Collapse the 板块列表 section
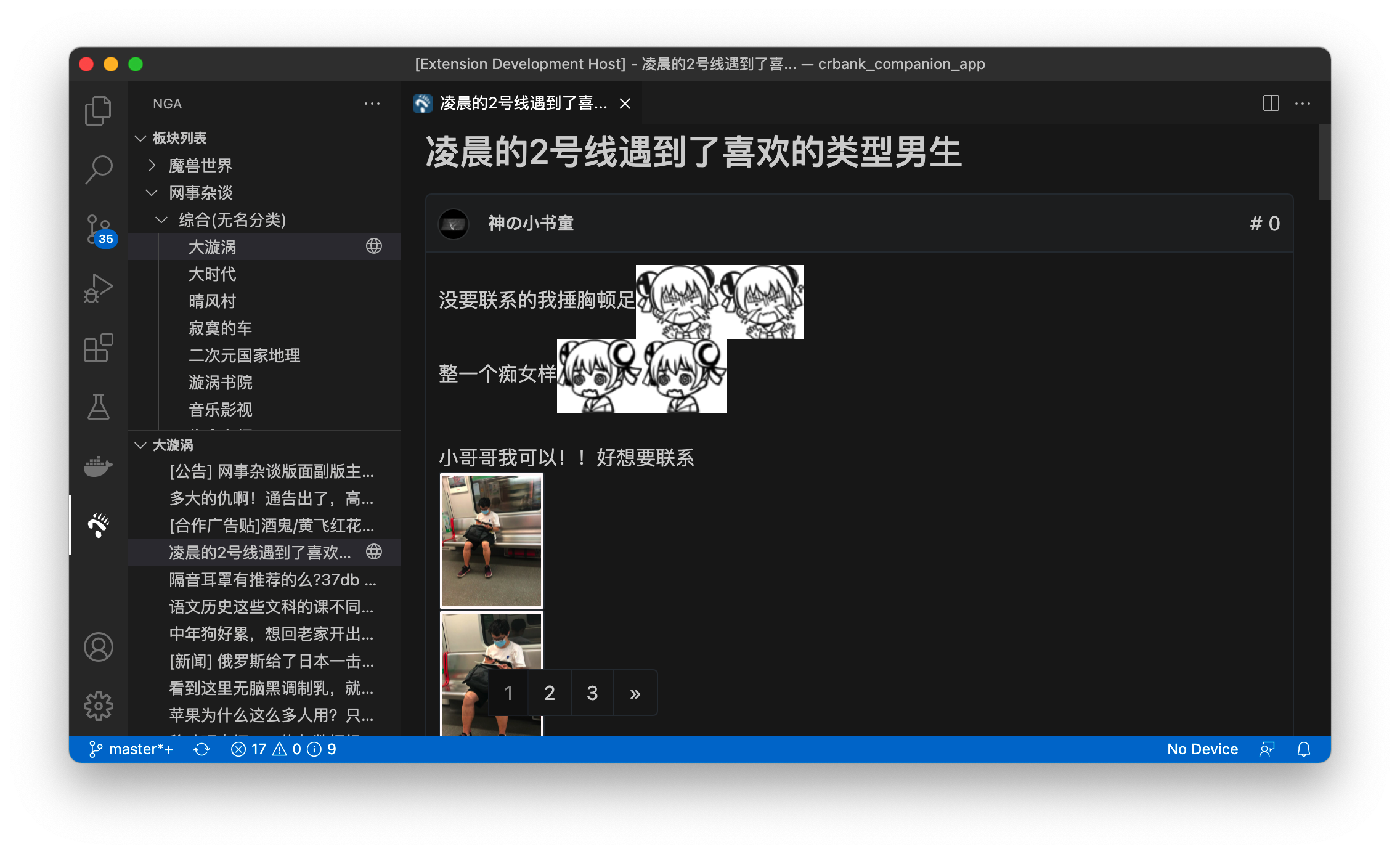The width and height of the screenshot is (1400, 854). (x=140, y=138)
